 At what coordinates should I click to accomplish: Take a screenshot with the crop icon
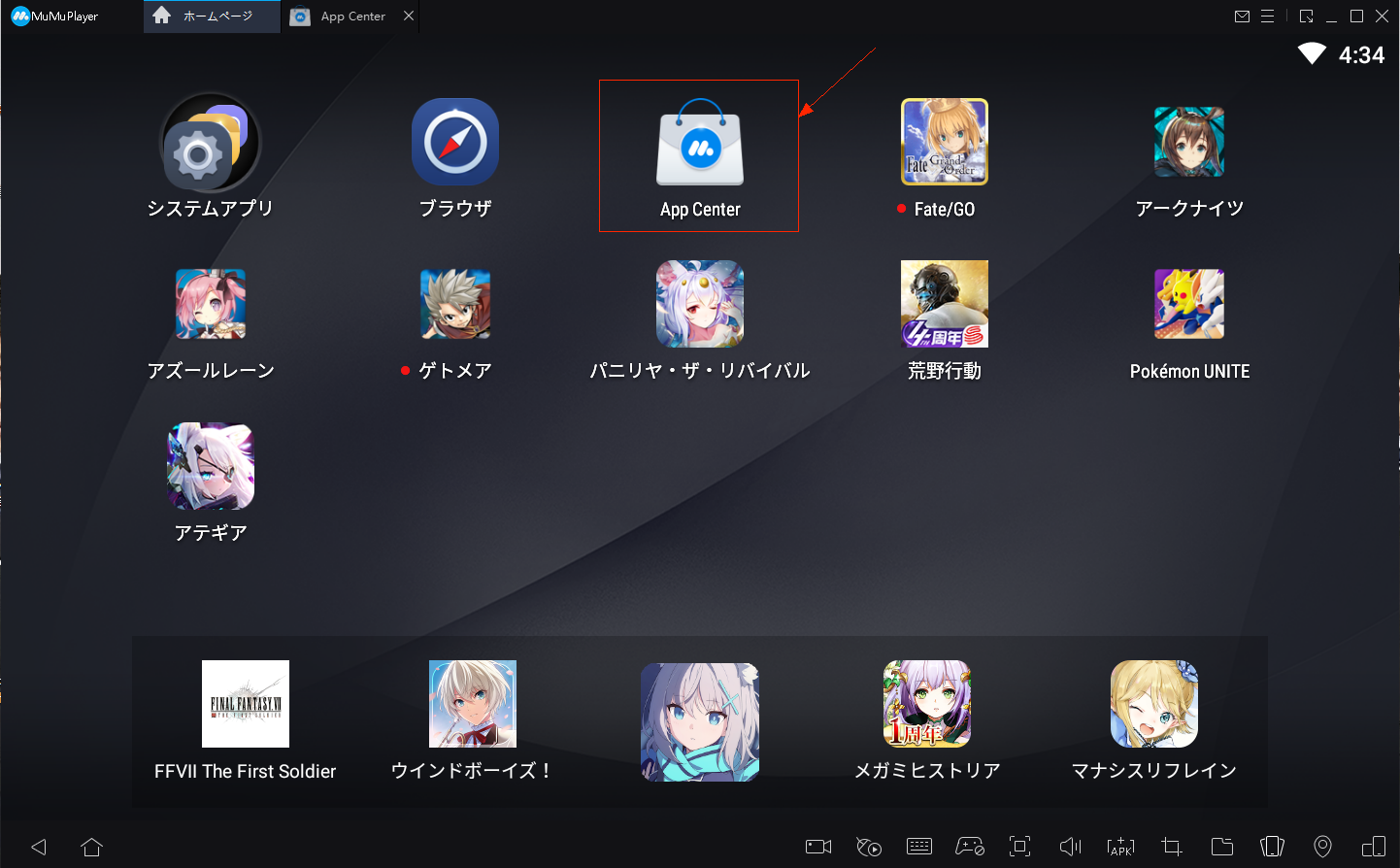point(1172,847)
